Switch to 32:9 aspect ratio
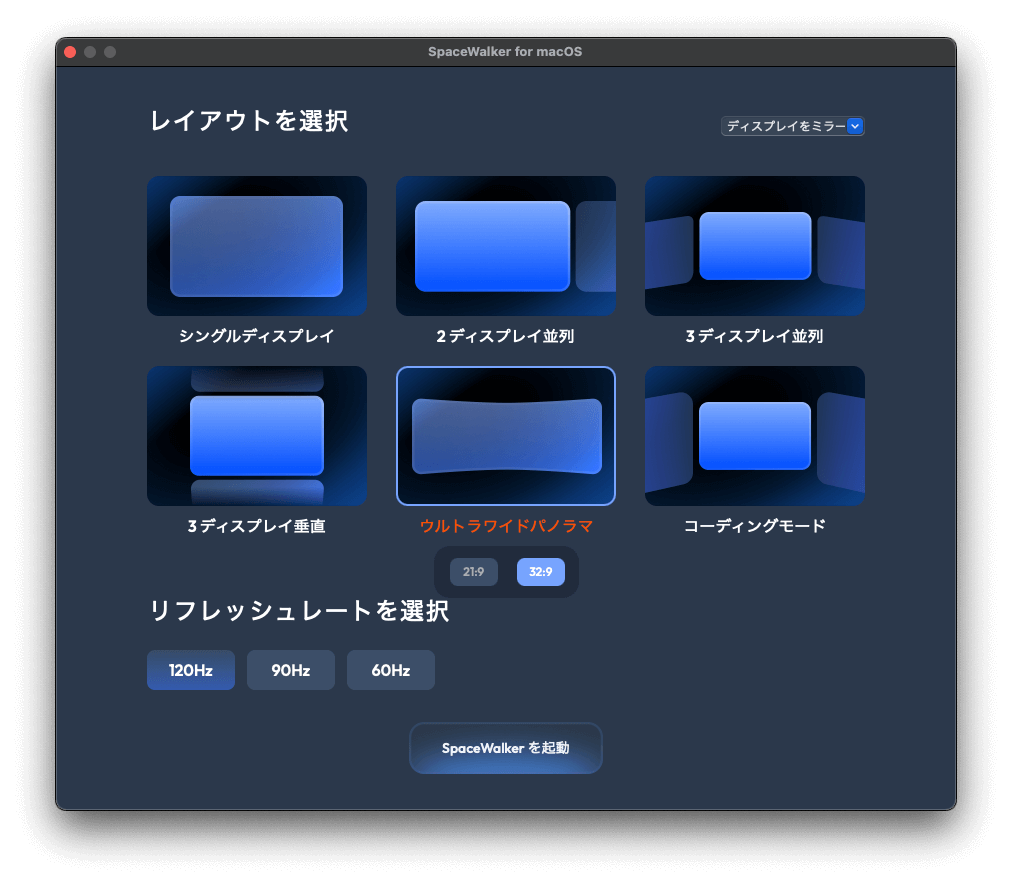1012x884 pixels. 540,572
